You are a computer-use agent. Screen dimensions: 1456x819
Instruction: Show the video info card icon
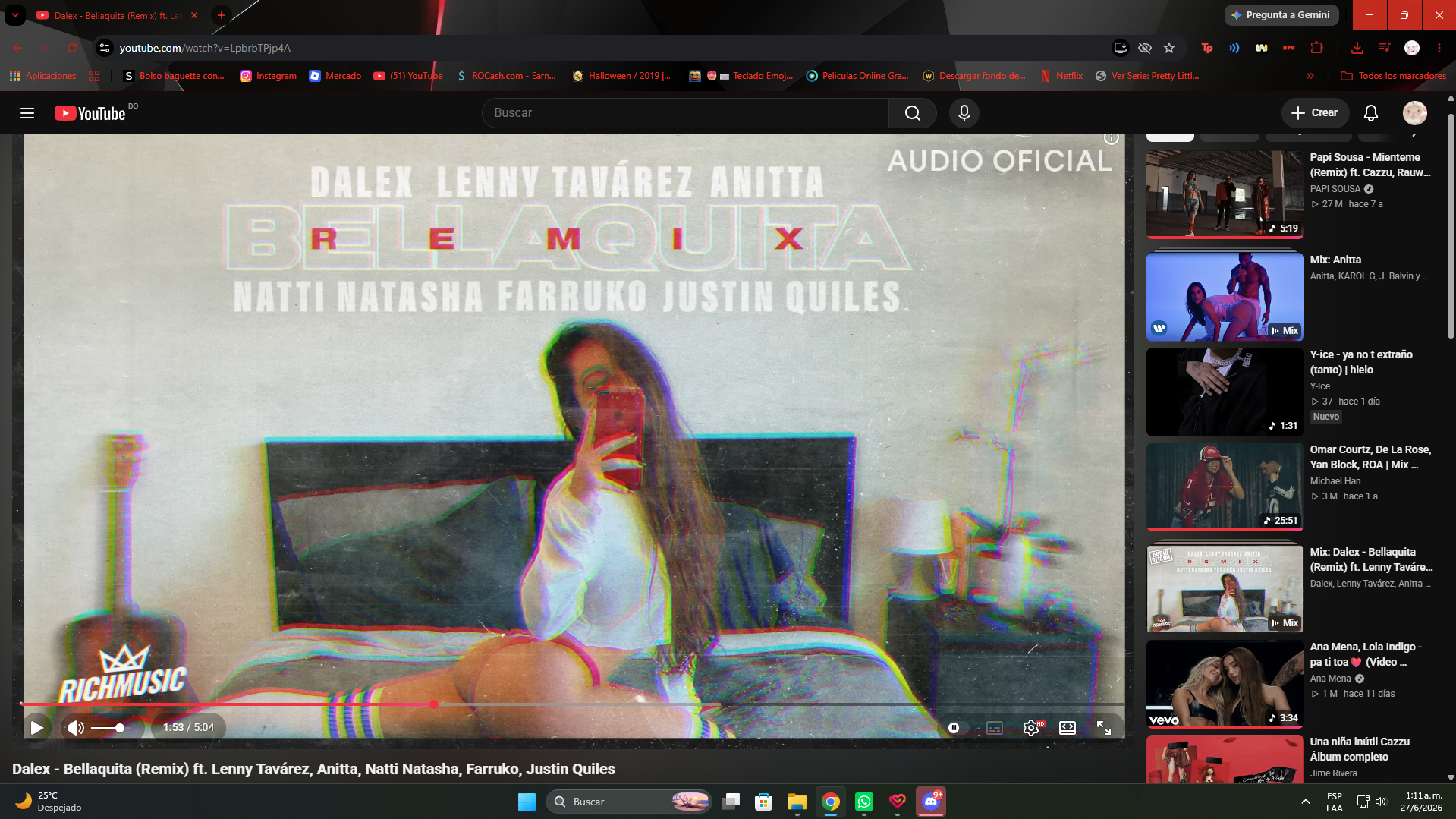pyautogui.click(x=1112, y=138)
